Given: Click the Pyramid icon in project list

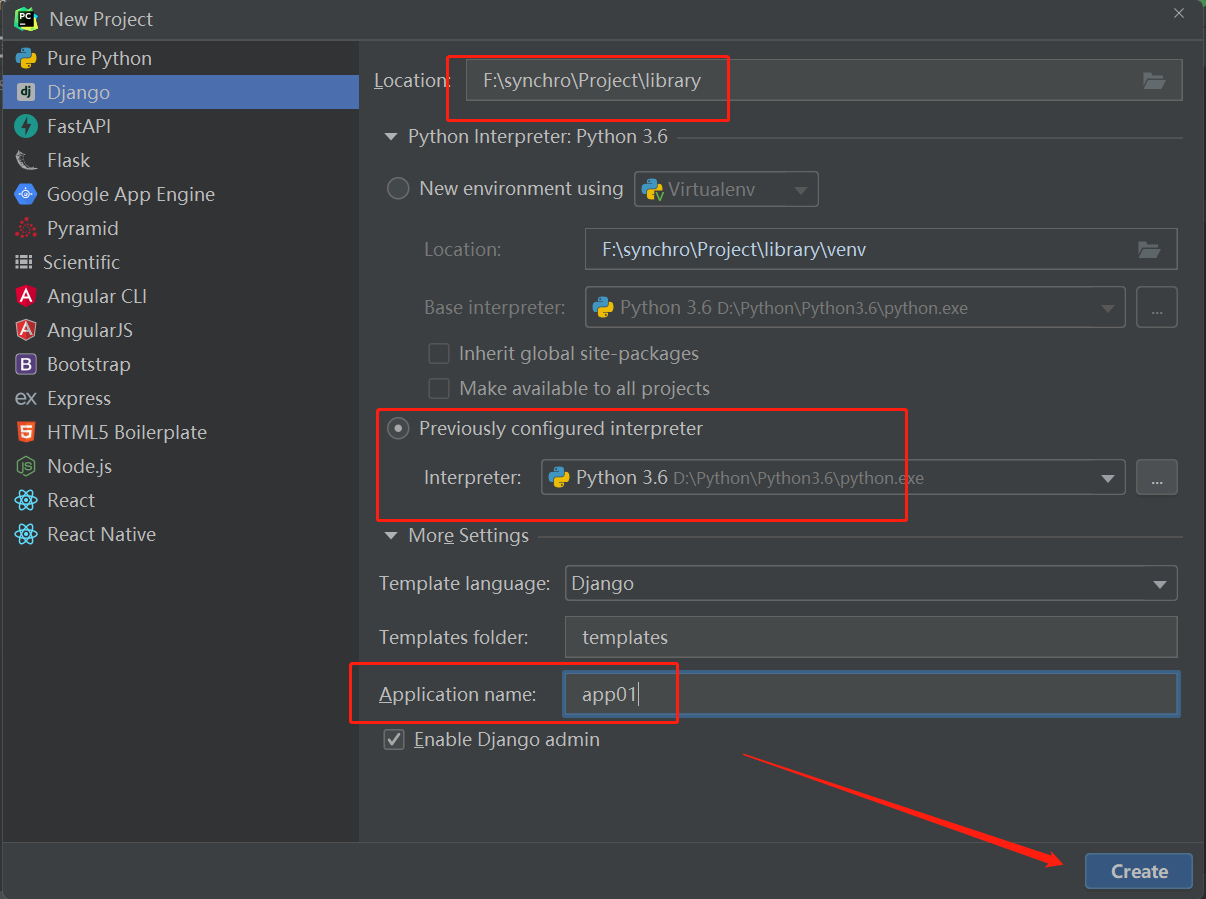Looking at the screenshot, I should click(26, 228).
